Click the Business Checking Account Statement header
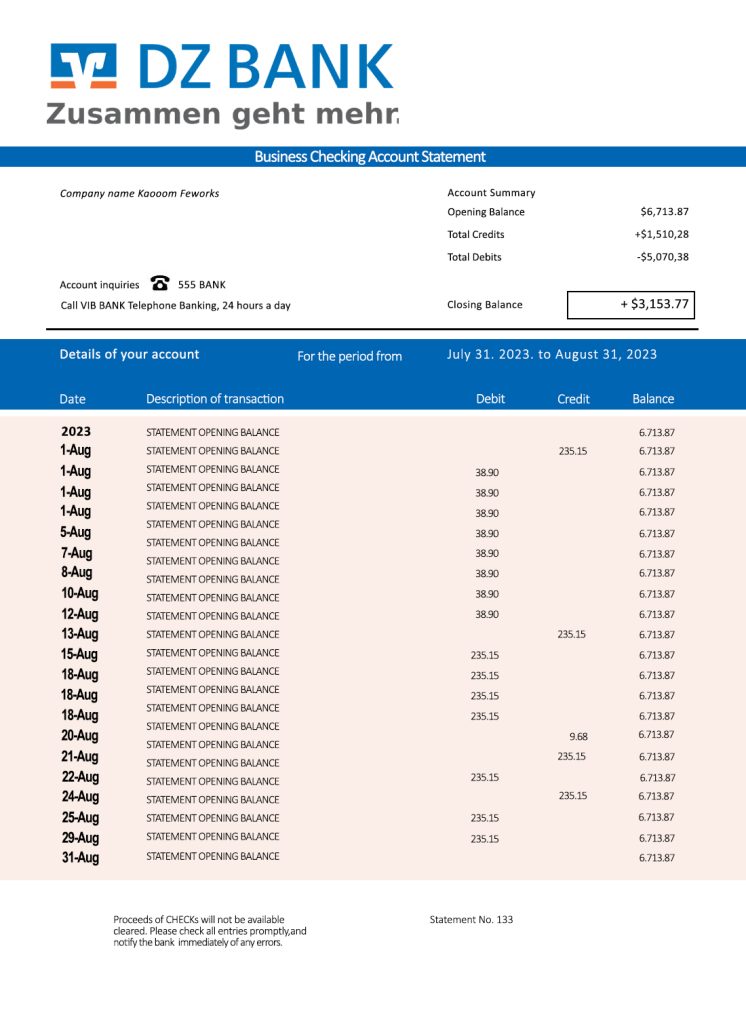 click(x=370, y=157)
